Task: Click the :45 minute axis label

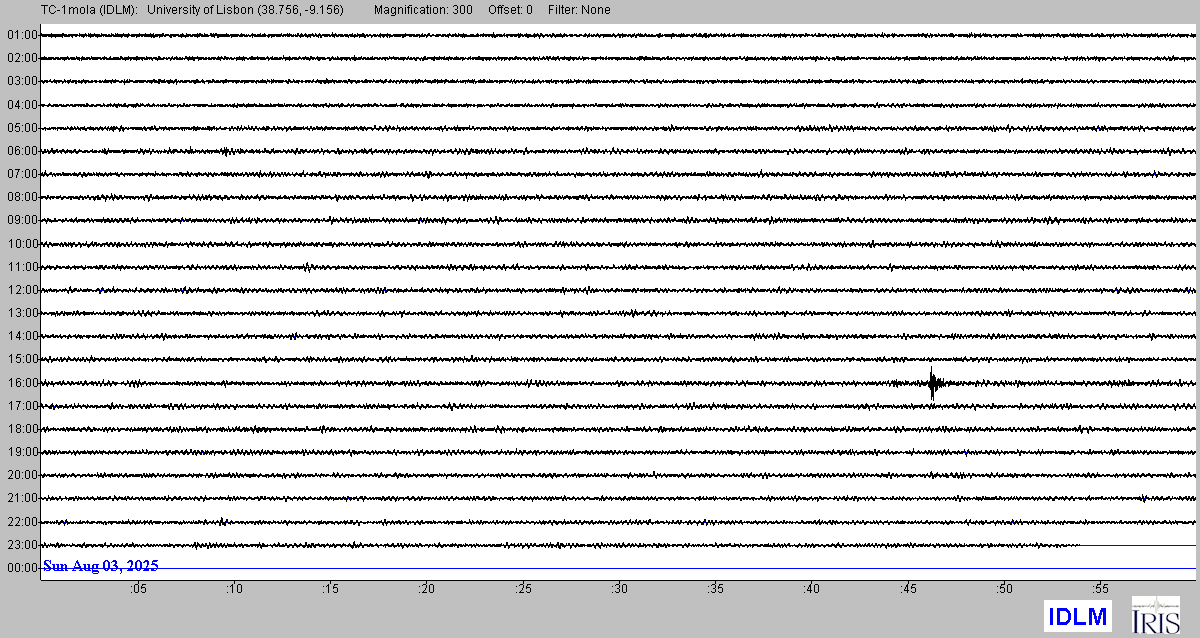Action: [908, 591]
